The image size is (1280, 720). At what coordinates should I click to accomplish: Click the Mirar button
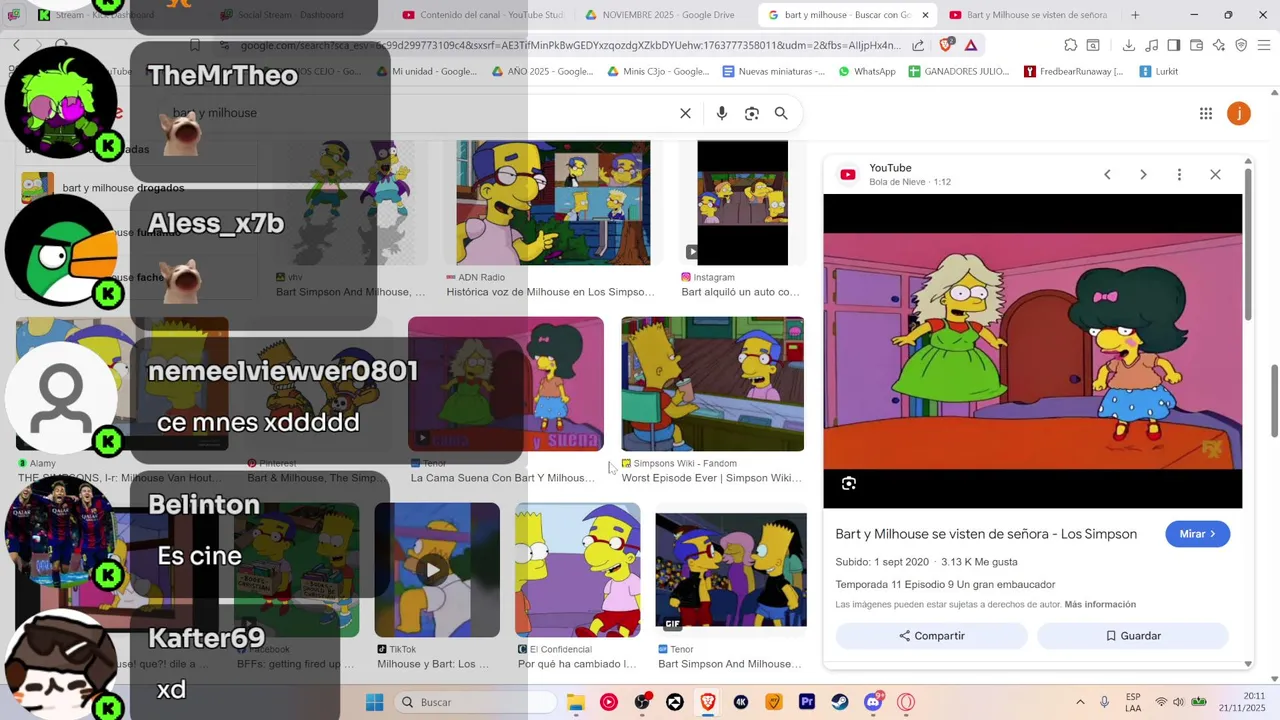tap(1197, 534)
